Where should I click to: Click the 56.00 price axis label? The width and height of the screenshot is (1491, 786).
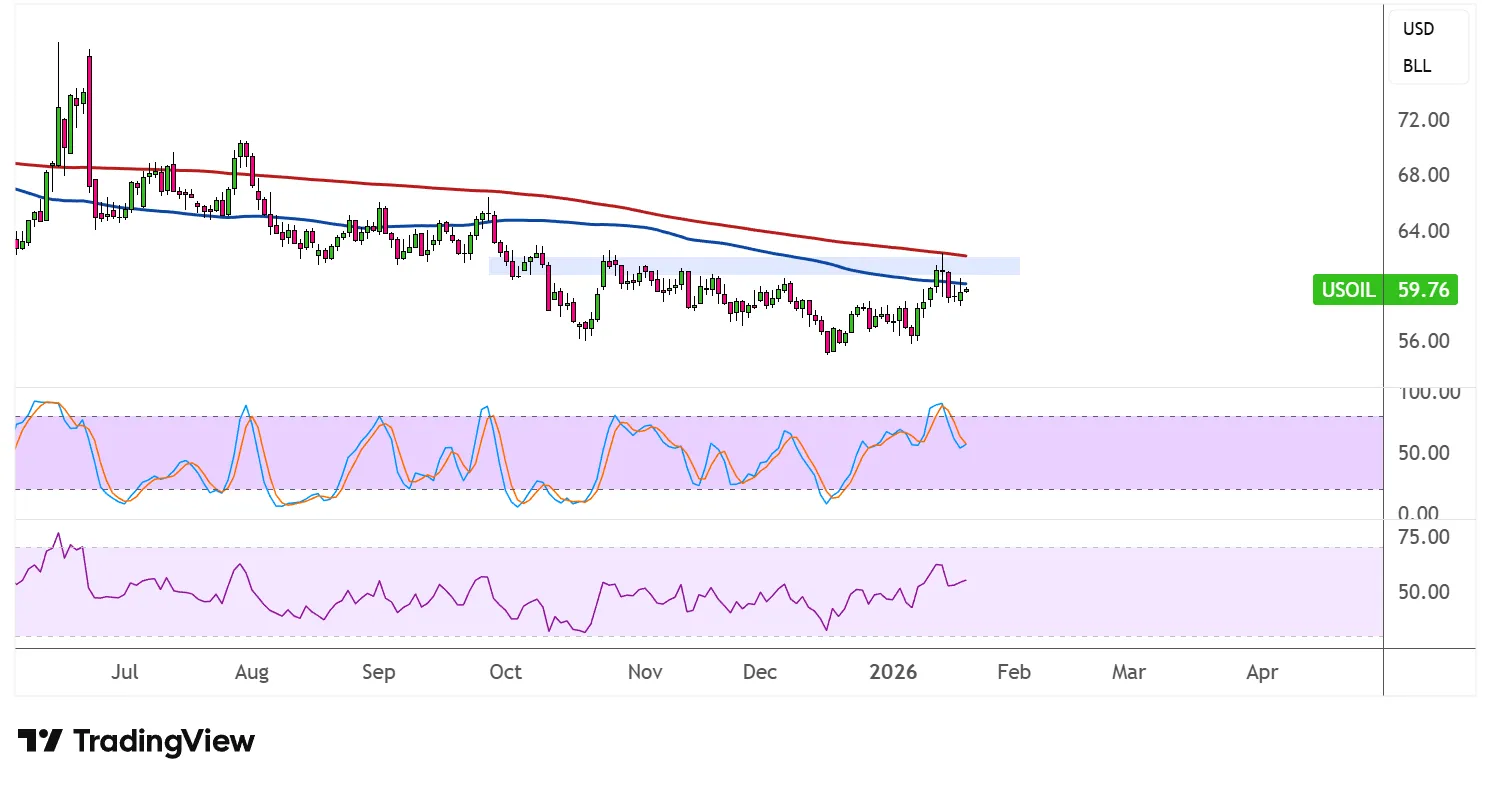1423,341
